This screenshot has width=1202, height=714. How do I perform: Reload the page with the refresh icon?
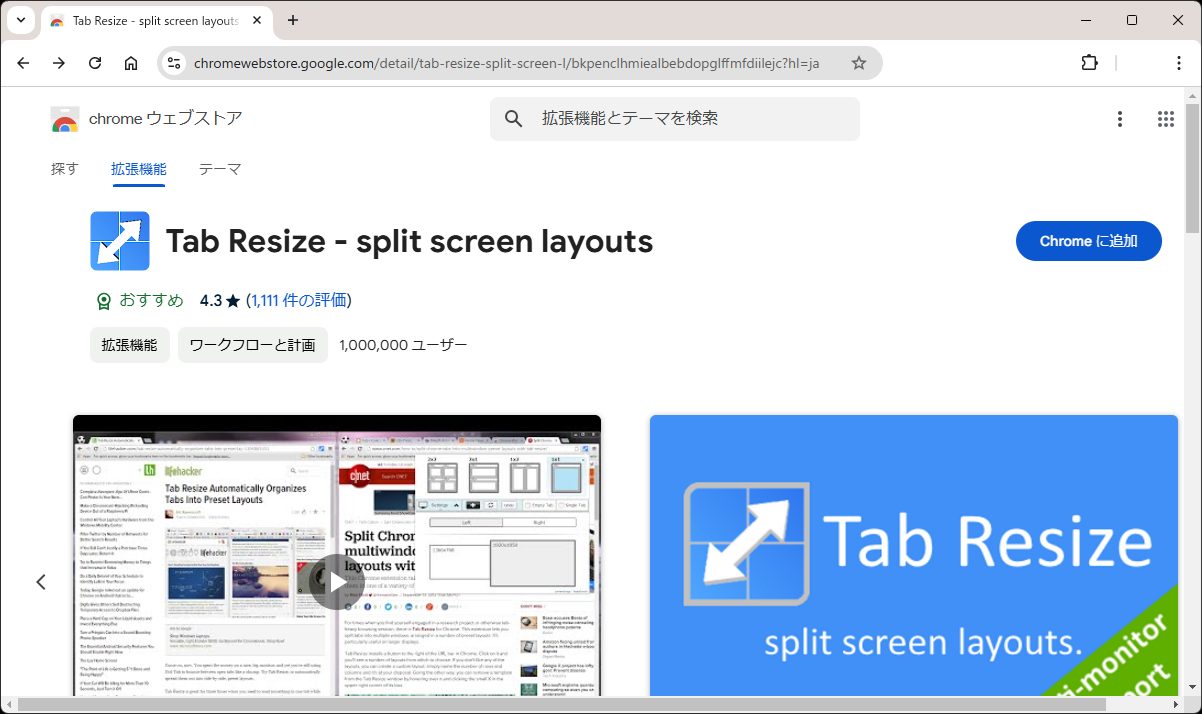pos(95,62)
